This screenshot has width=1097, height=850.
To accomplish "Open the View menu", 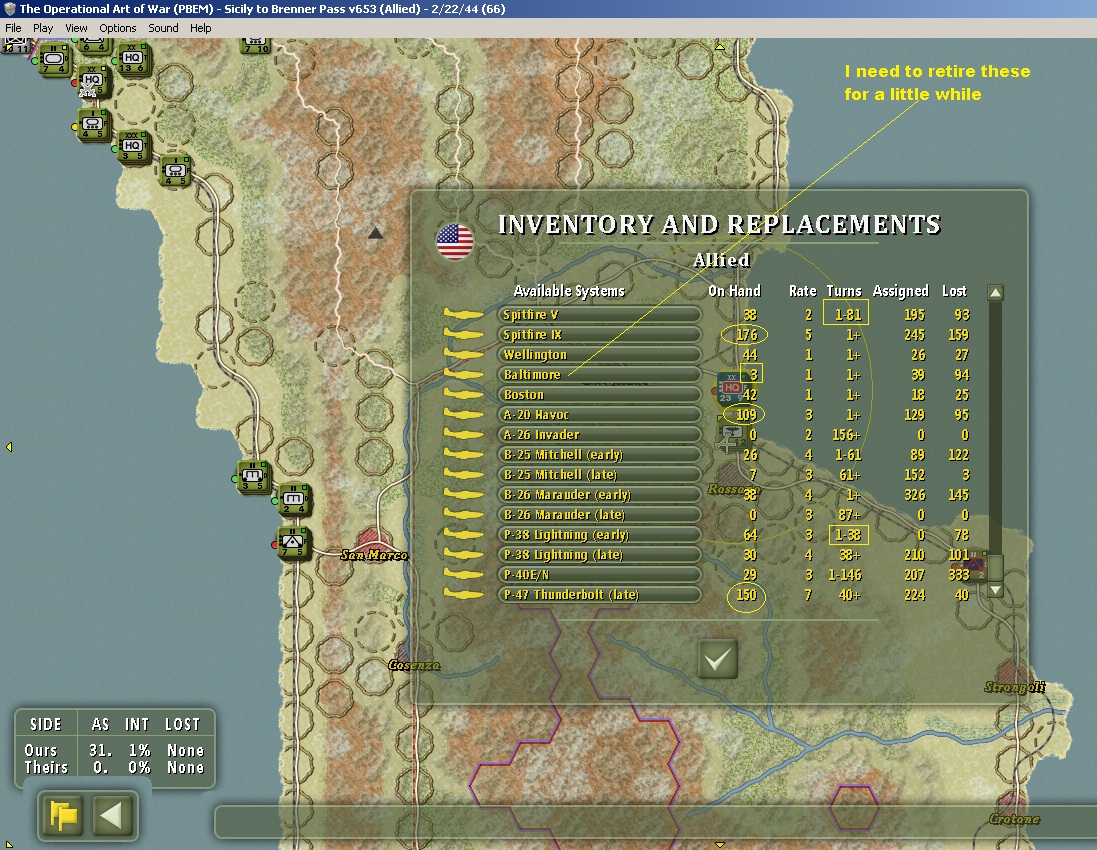I will click(76, 28).
